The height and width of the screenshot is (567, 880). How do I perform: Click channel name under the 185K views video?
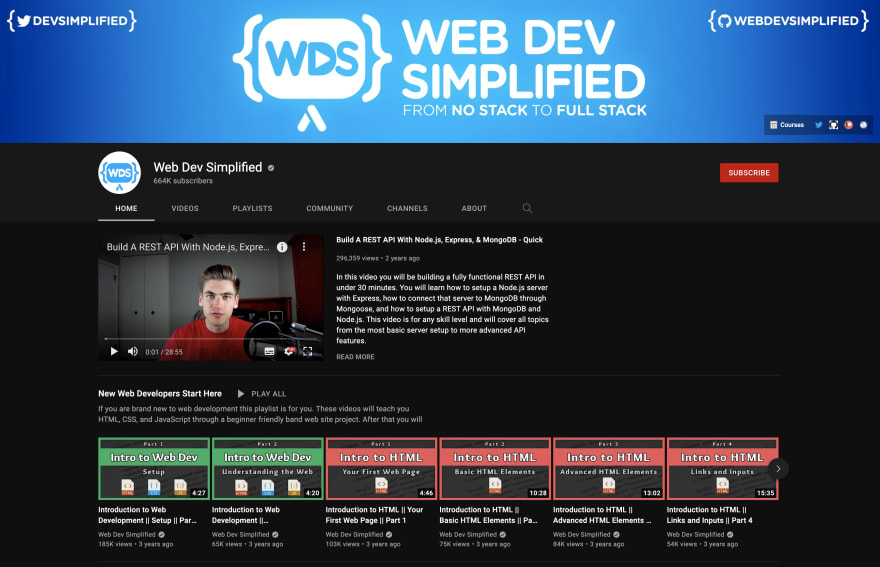(127, 534)
